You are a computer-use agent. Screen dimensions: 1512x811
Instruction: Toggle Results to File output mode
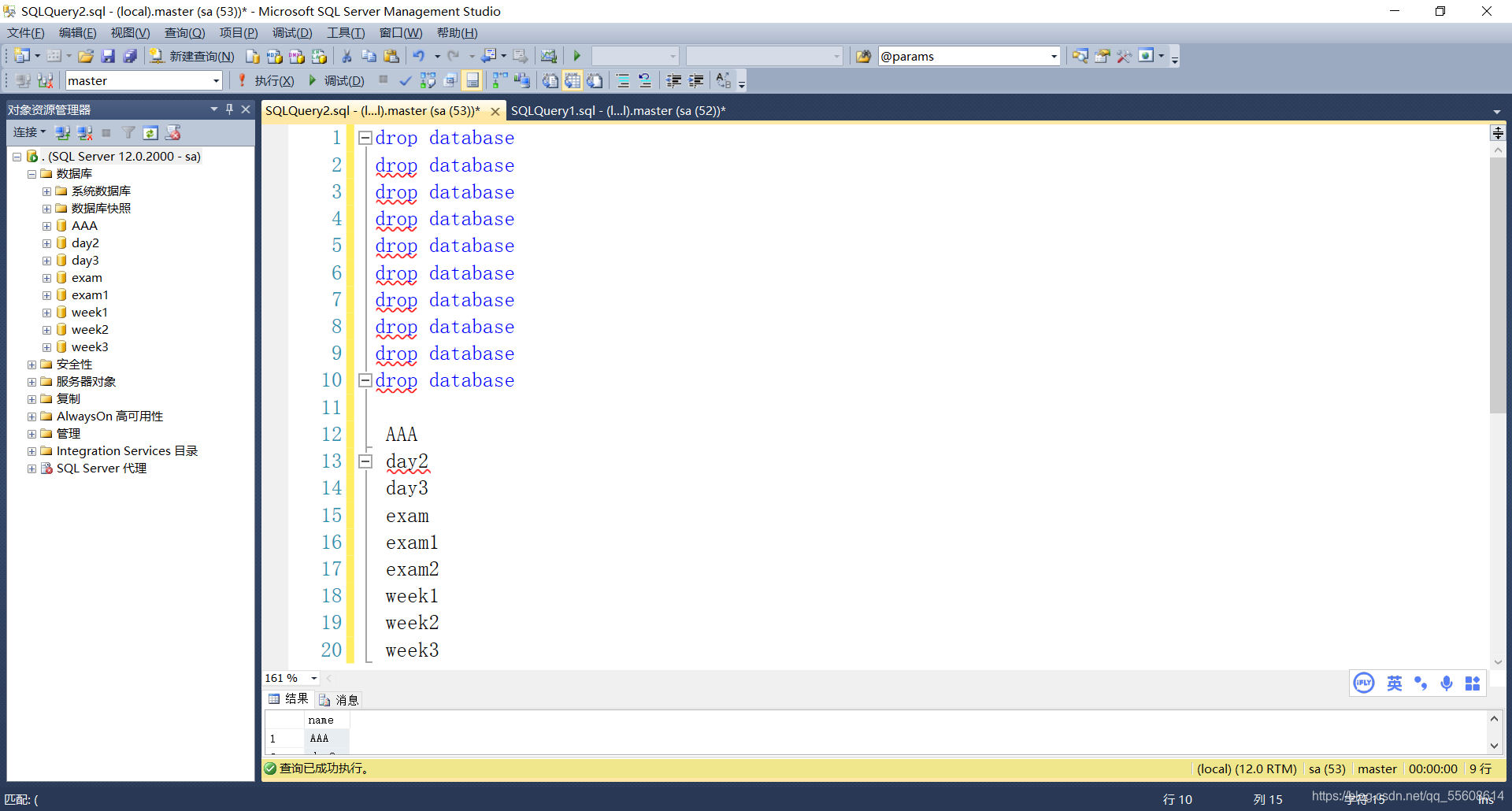(x=595, y=80)
